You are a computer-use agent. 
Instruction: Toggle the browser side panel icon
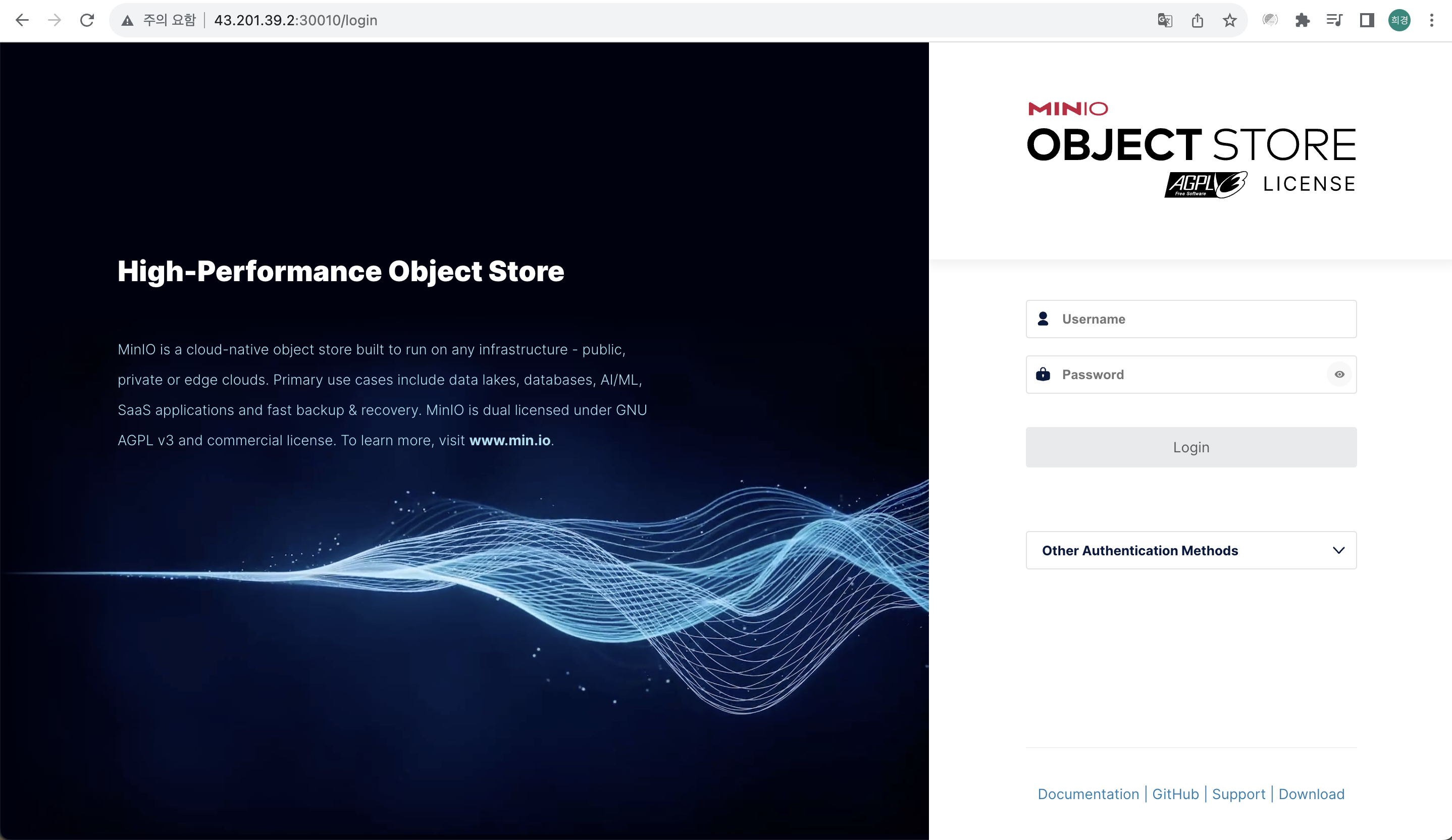pos(1367,20)
